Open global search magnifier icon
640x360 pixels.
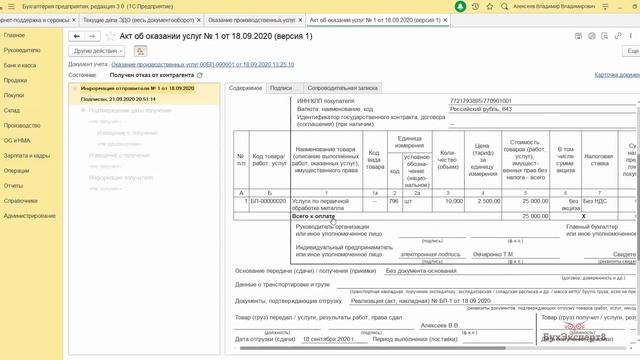(504, 7)
